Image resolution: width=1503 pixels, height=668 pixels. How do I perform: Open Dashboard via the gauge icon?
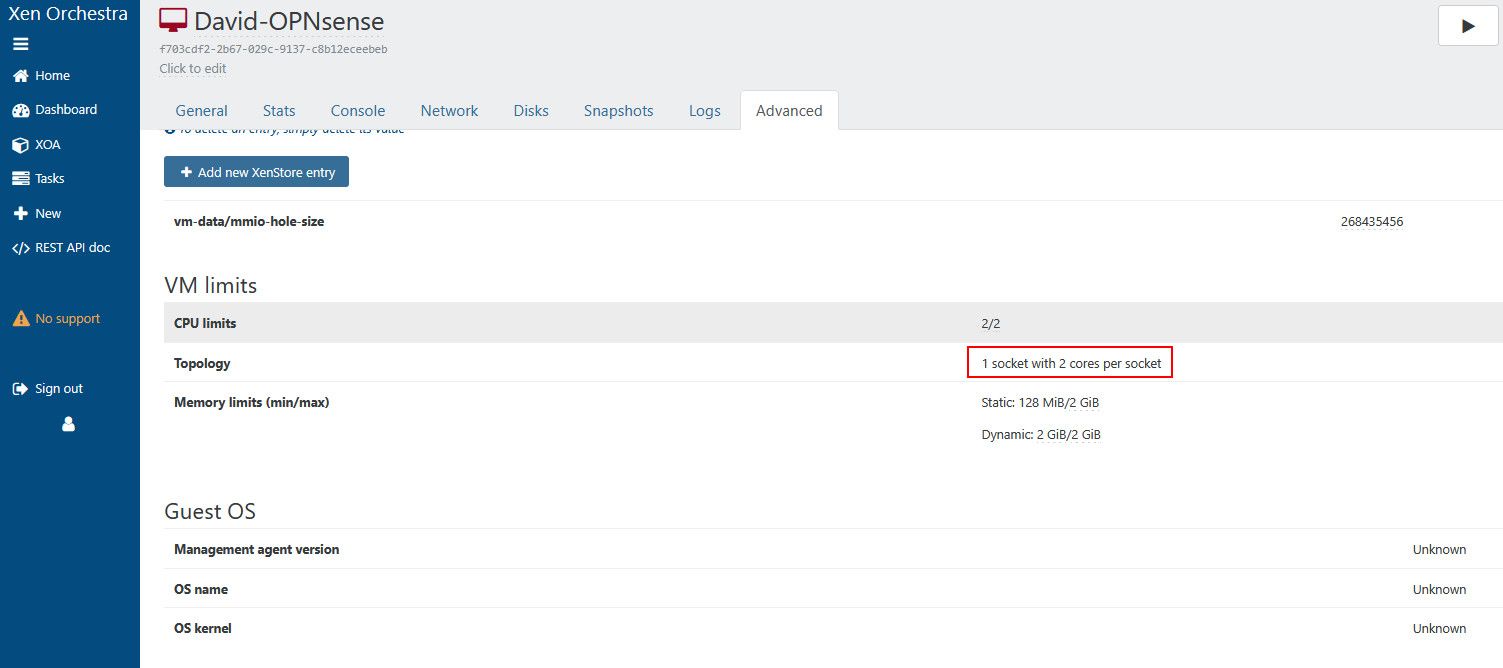(x=20, y=110)
